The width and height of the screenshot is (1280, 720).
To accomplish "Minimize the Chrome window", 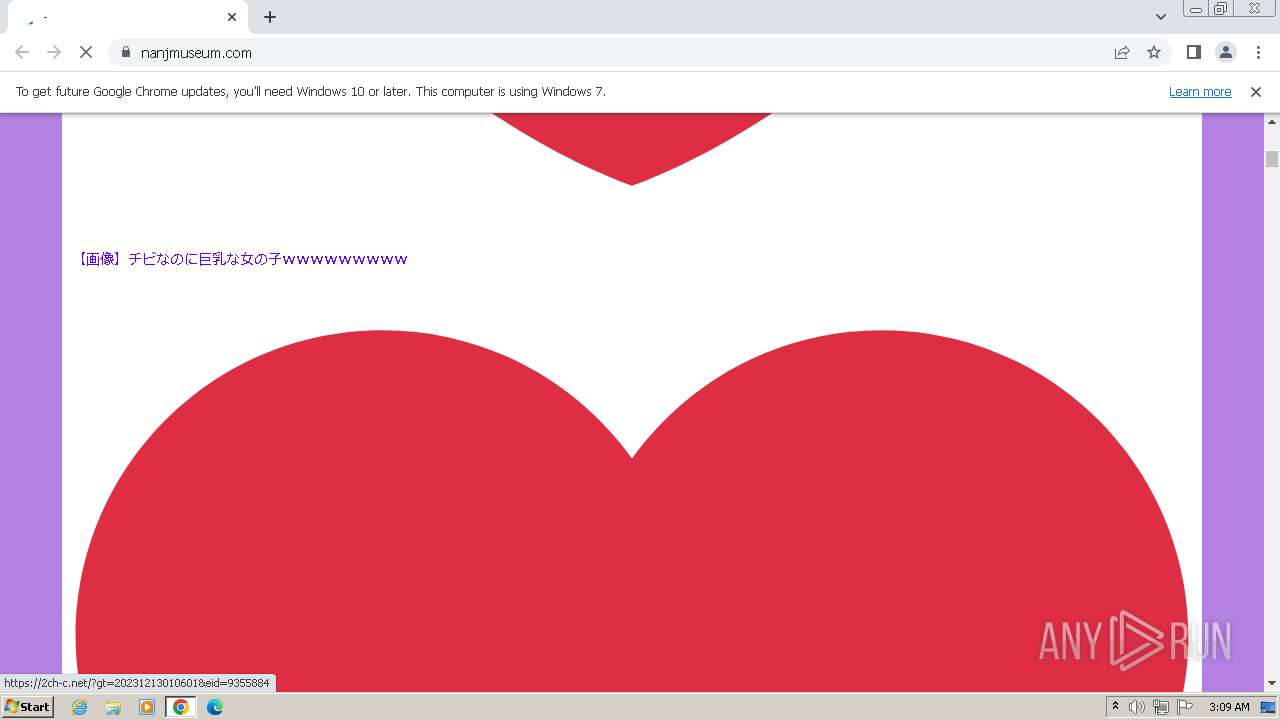I will click(1195, 9).
